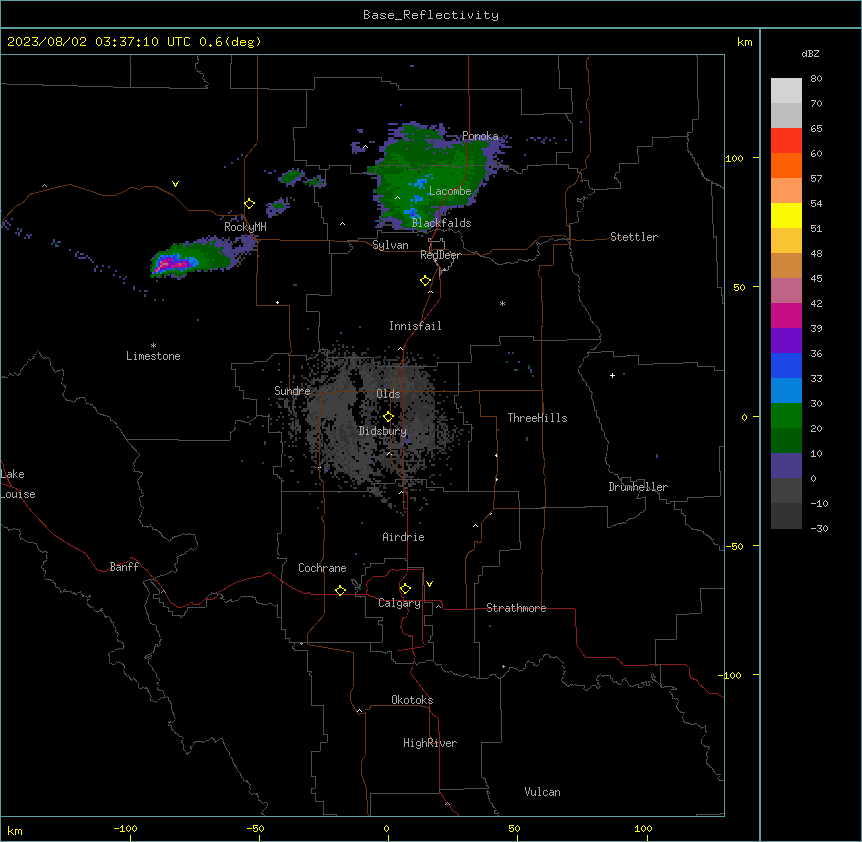Click the blue echo patch above Lacombe label
862x842 pixels.
click(422, 183)
